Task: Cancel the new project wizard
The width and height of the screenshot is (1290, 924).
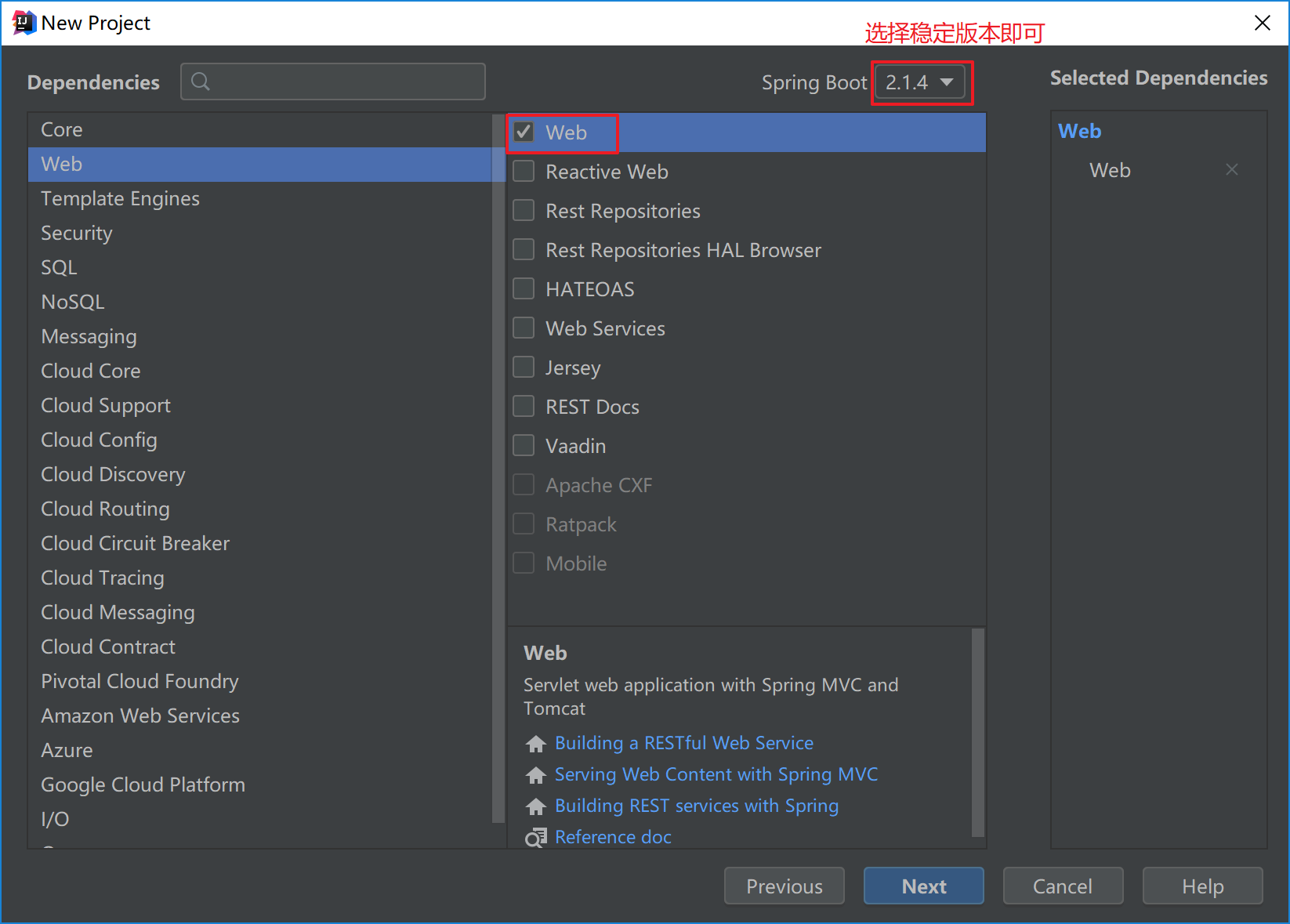Action: (1064, 886)
